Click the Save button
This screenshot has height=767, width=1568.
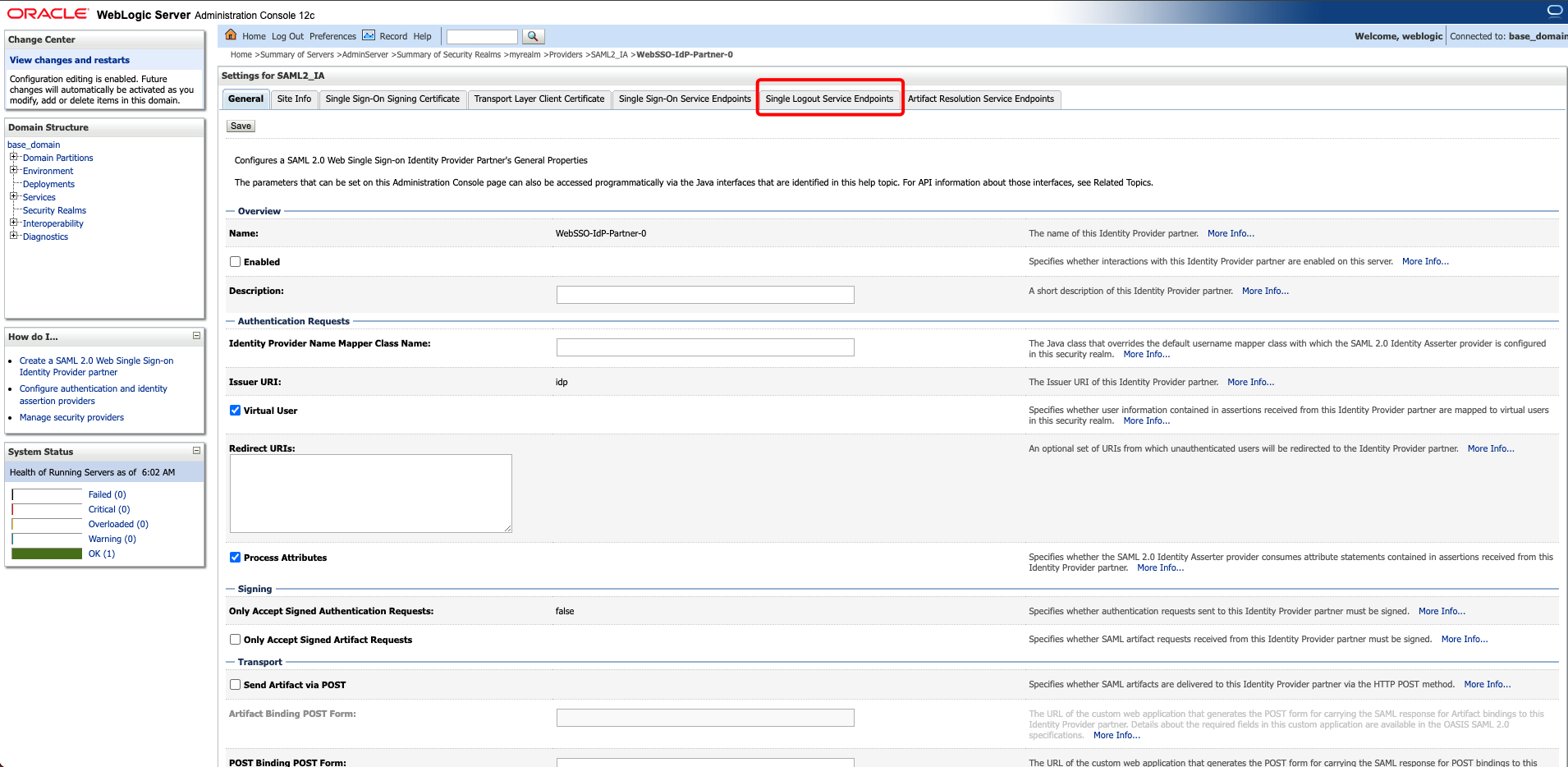[x=241, y=126]
